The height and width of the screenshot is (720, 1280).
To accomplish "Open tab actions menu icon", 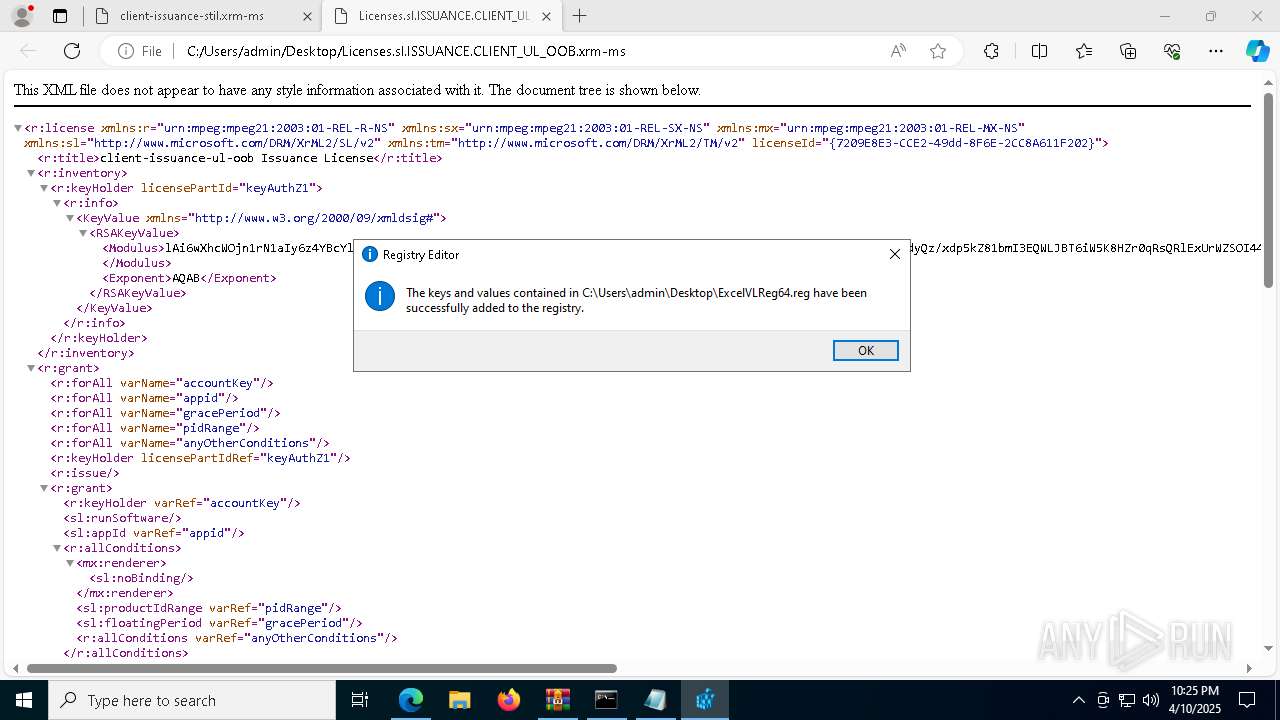I will [x=60, y=16].
